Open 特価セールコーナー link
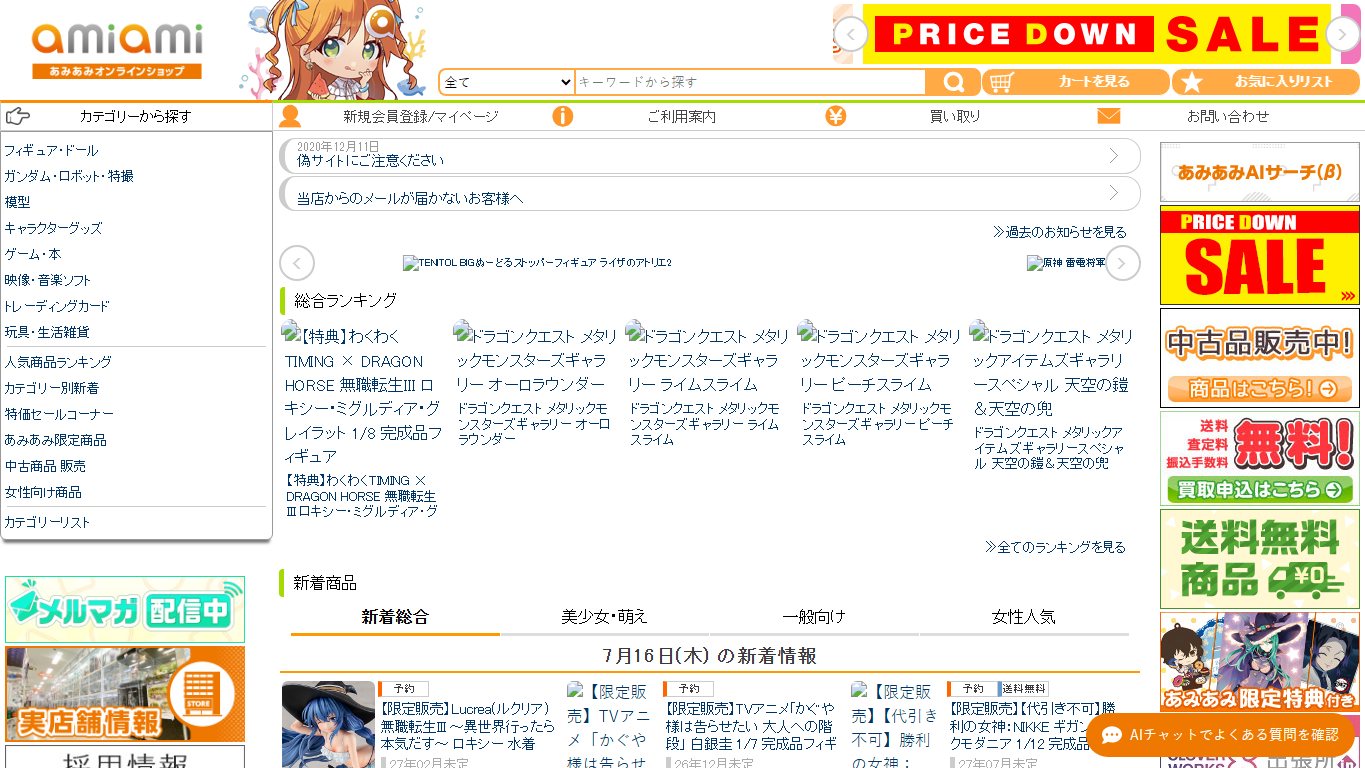1365x768 pixels. (x=59, y=414)
